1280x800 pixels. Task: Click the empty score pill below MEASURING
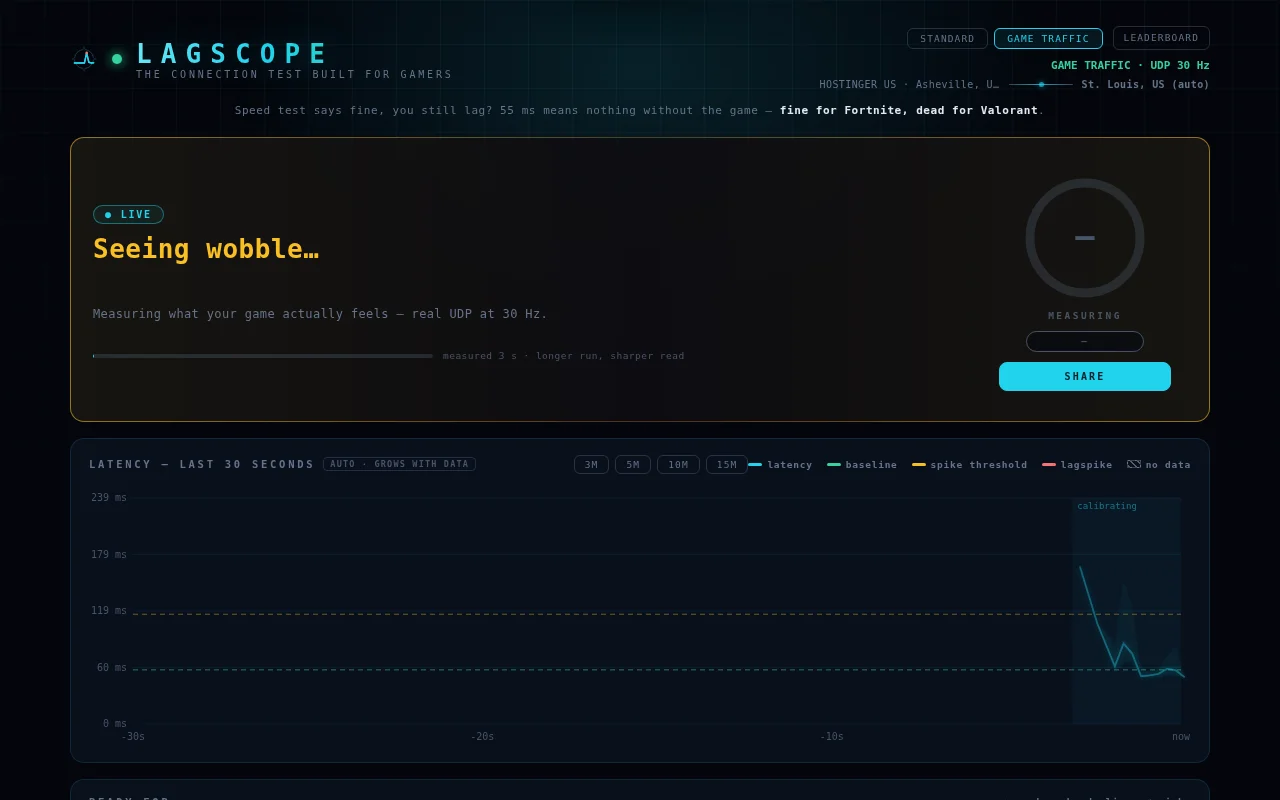[x=1085, y=341]
